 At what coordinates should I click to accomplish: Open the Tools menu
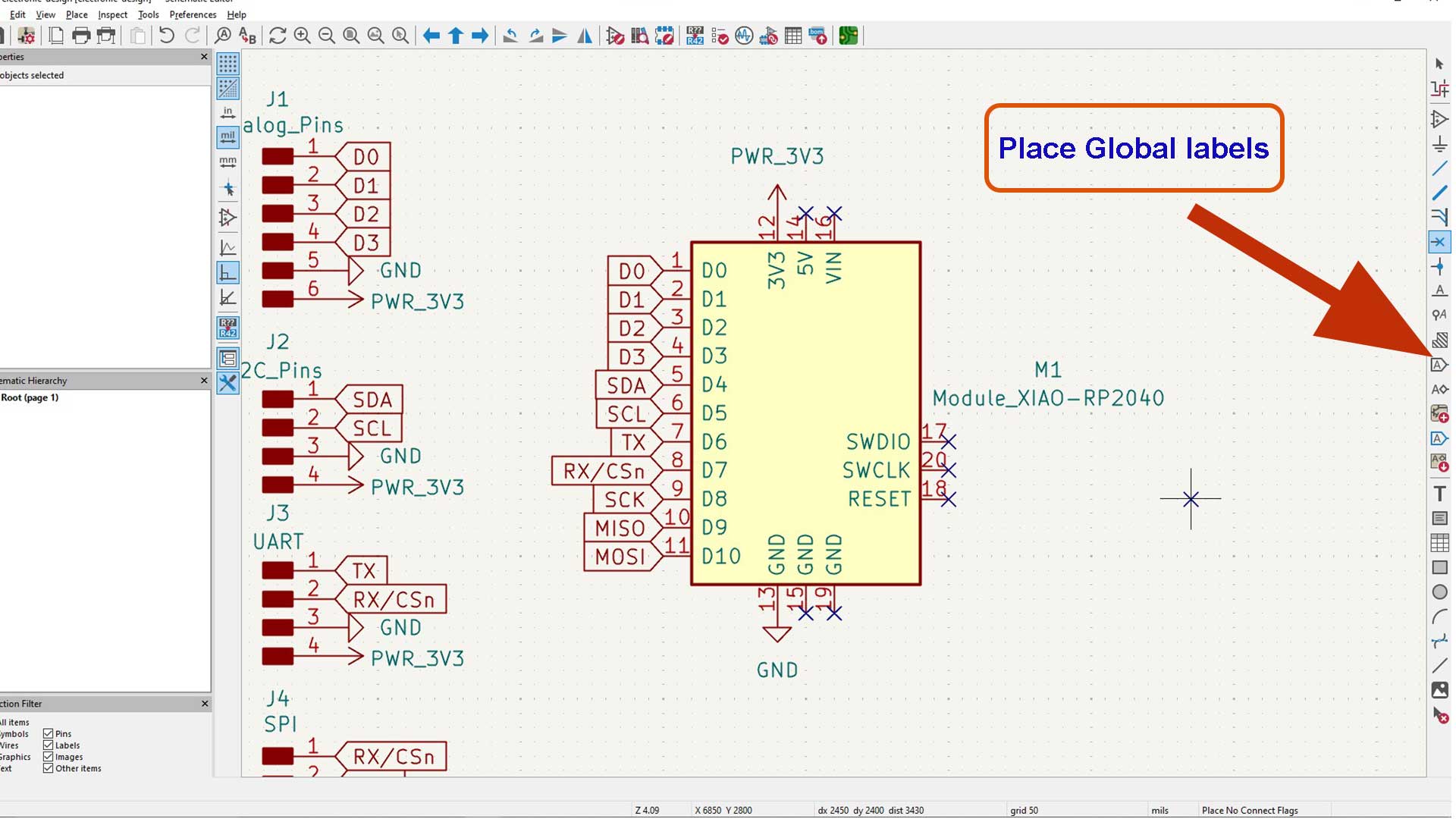[x=149, y=14]
